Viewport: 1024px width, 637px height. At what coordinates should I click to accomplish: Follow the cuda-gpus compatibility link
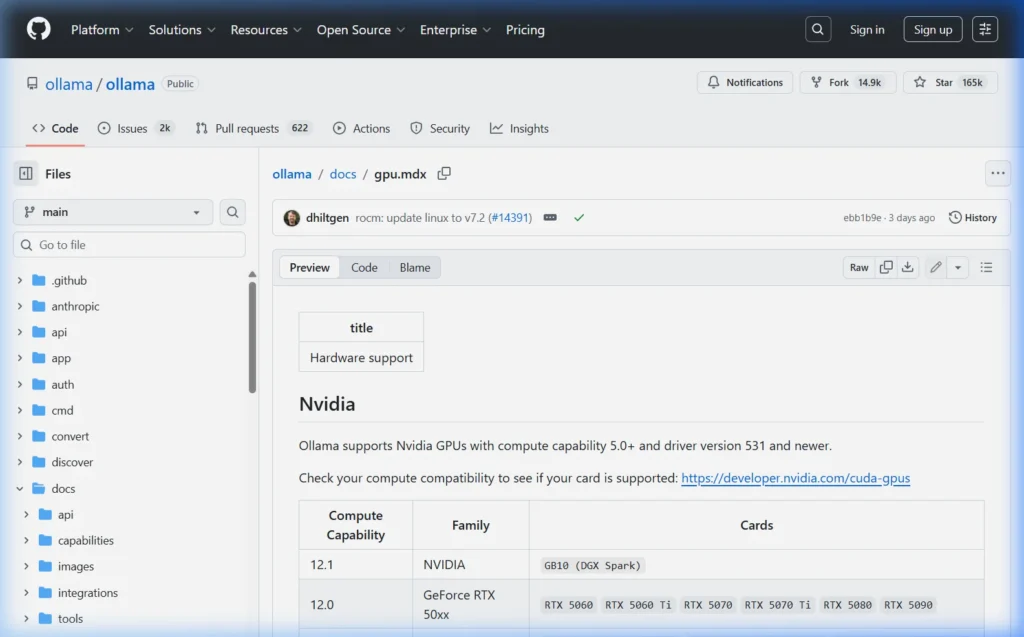pos(795,478)
